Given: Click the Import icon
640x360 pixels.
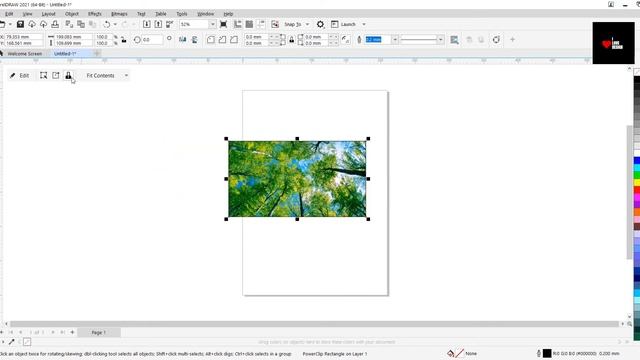Looking at the screenshot, I should click(147, 24).
